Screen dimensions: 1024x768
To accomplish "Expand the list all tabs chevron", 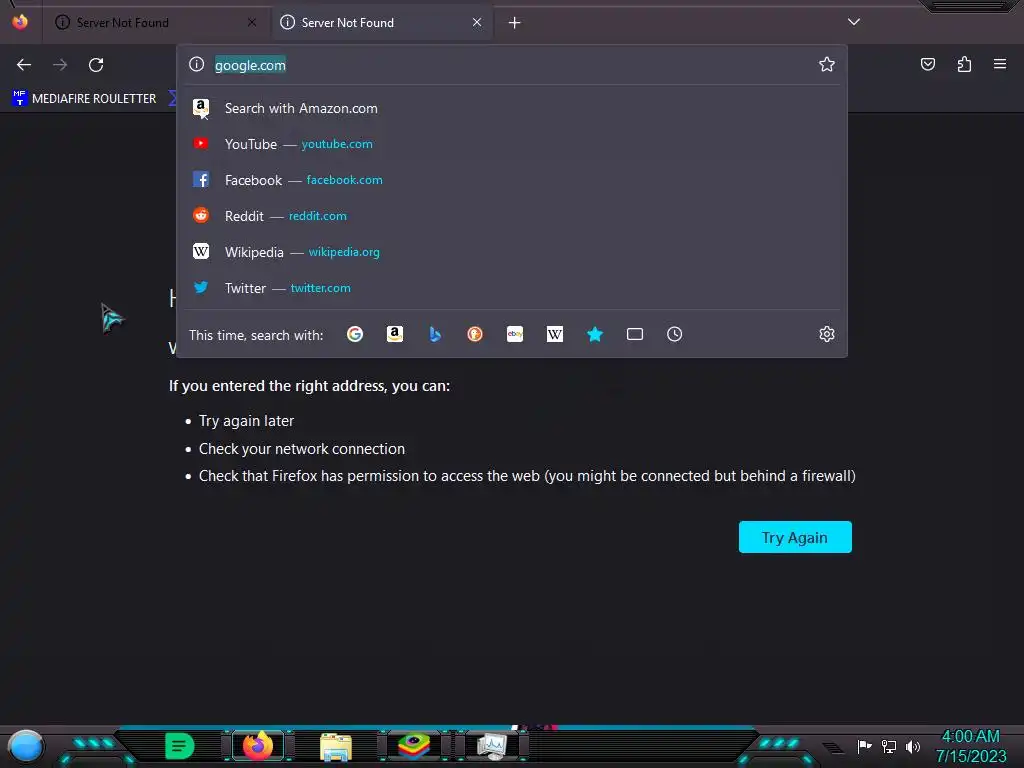I will point(854,22).
